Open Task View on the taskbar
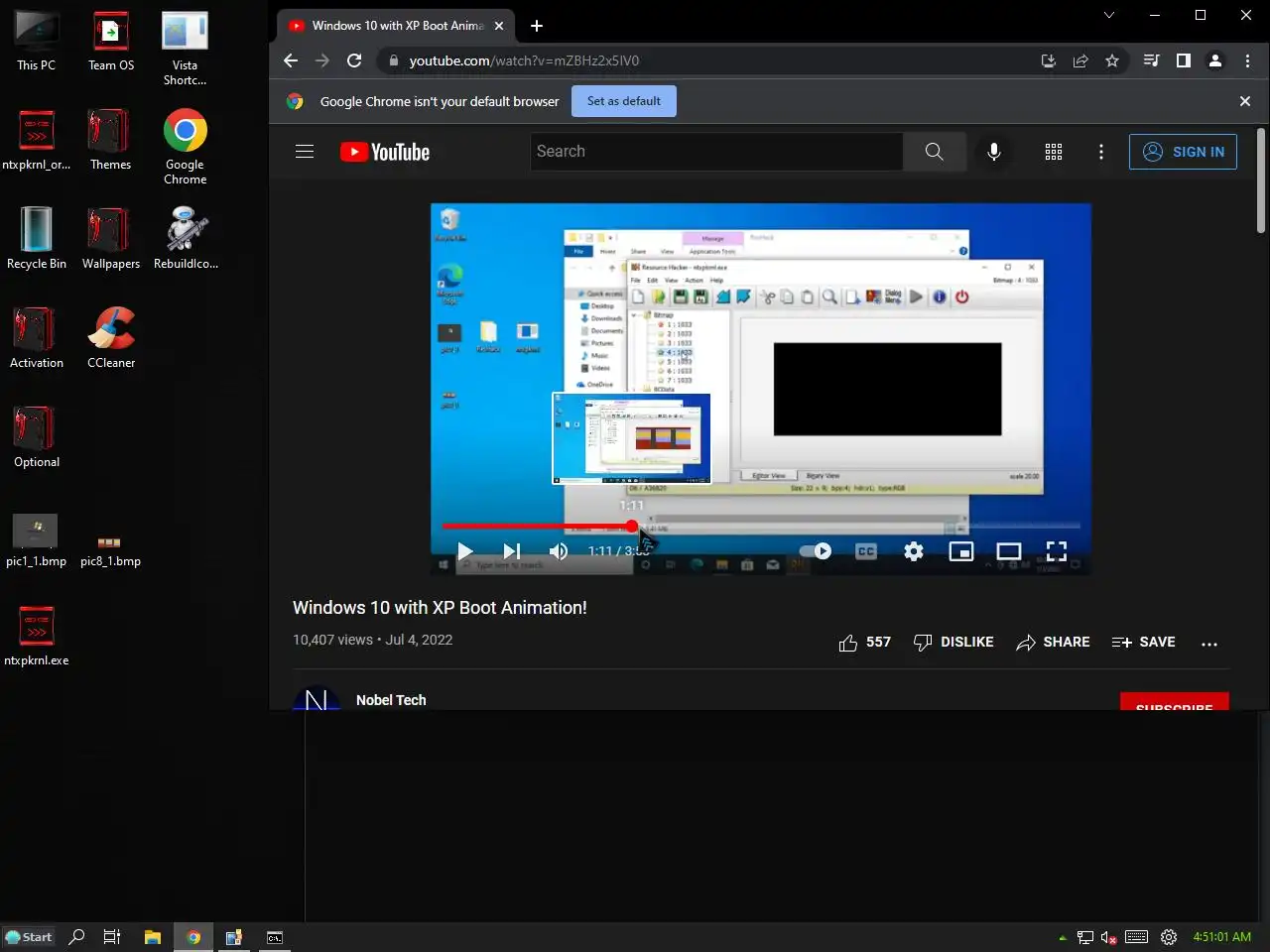This screenshot has width=1270, height=952. point(112,937)
